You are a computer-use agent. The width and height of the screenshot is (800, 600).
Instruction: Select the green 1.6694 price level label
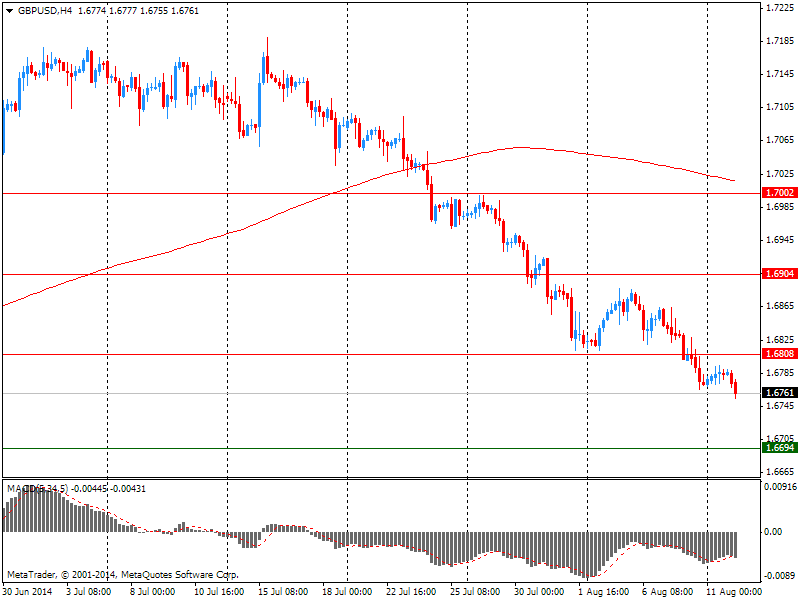(779, 447)
